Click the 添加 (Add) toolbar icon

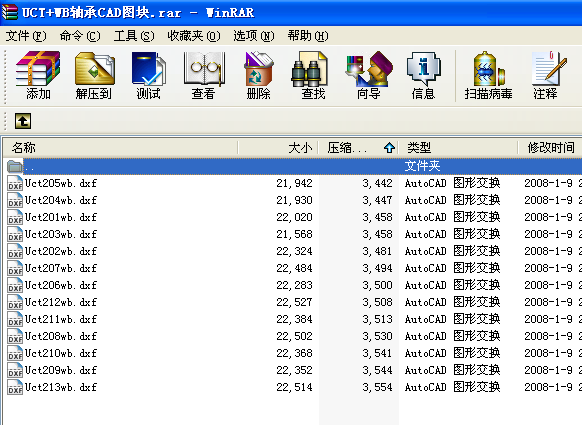tap(38, 75)
